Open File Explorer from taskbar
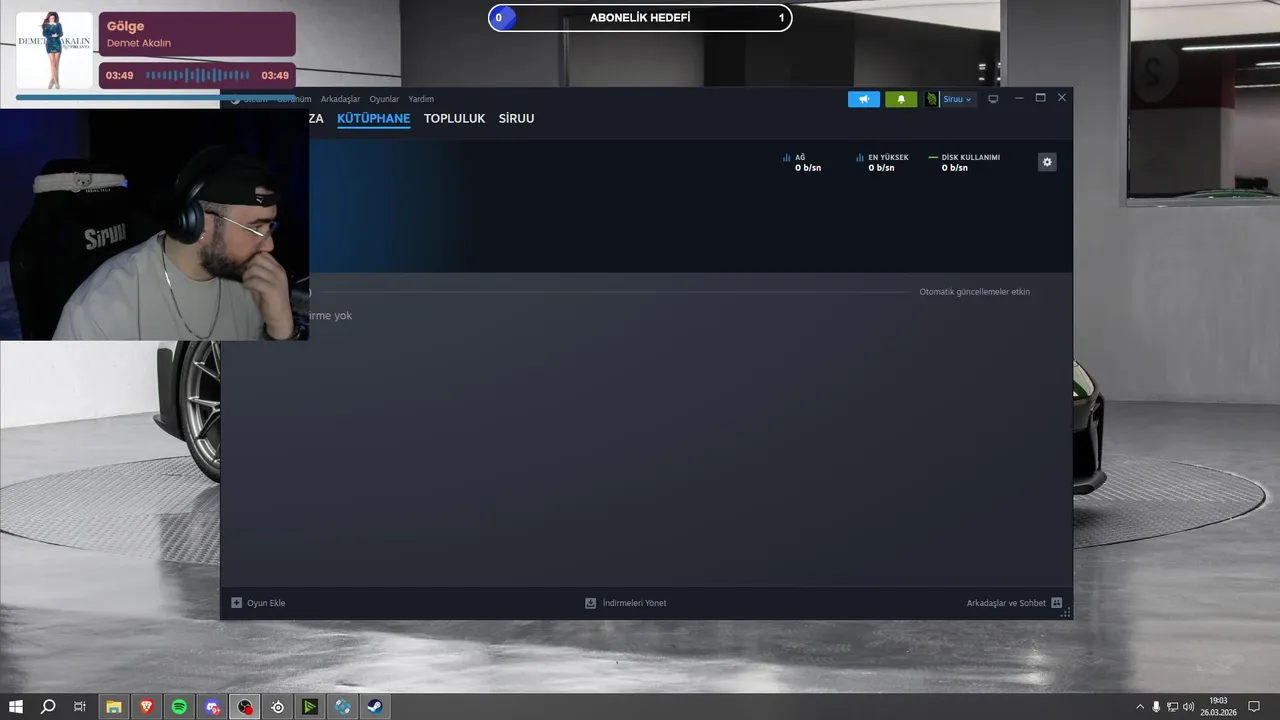1280x720 pixels. pyautogui.click(x=114, y=707)
